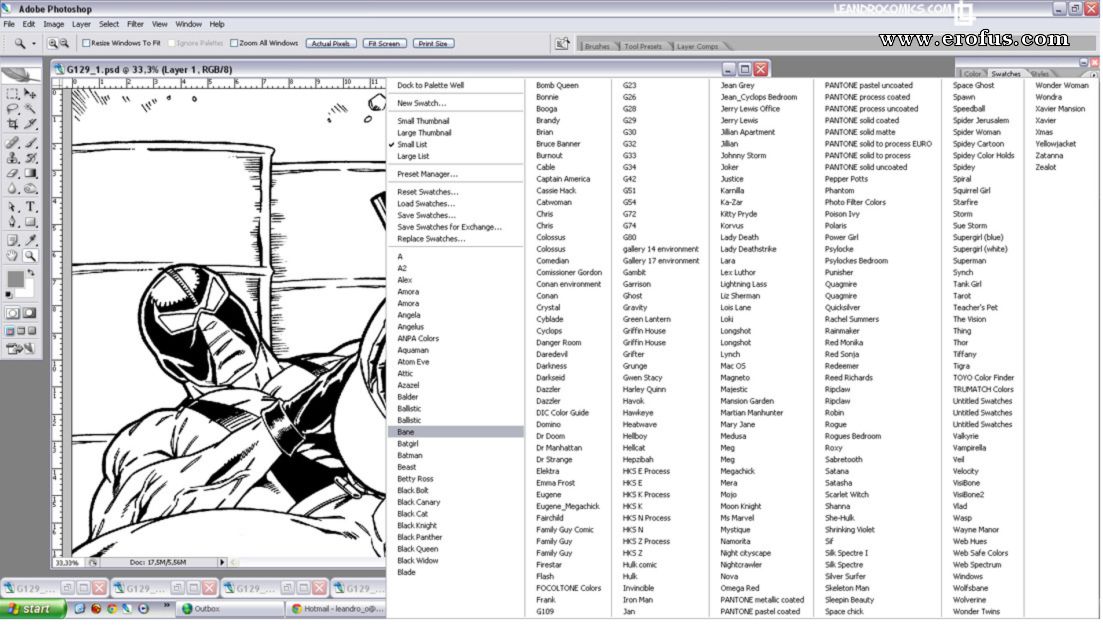Switch to Quick Mask mode

coord(30,313)
